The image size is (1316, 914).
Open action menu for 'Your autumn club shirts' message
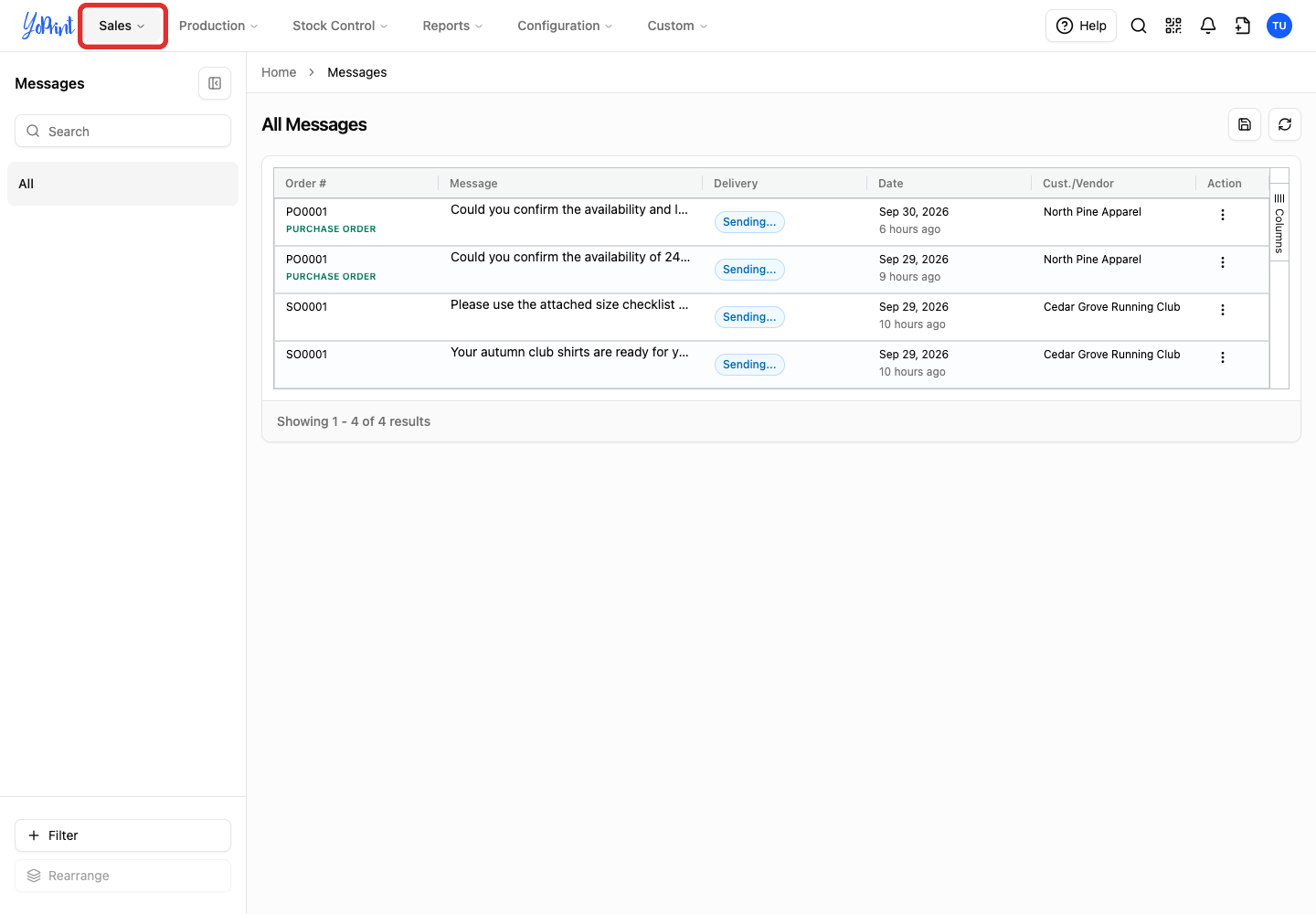1223,357
